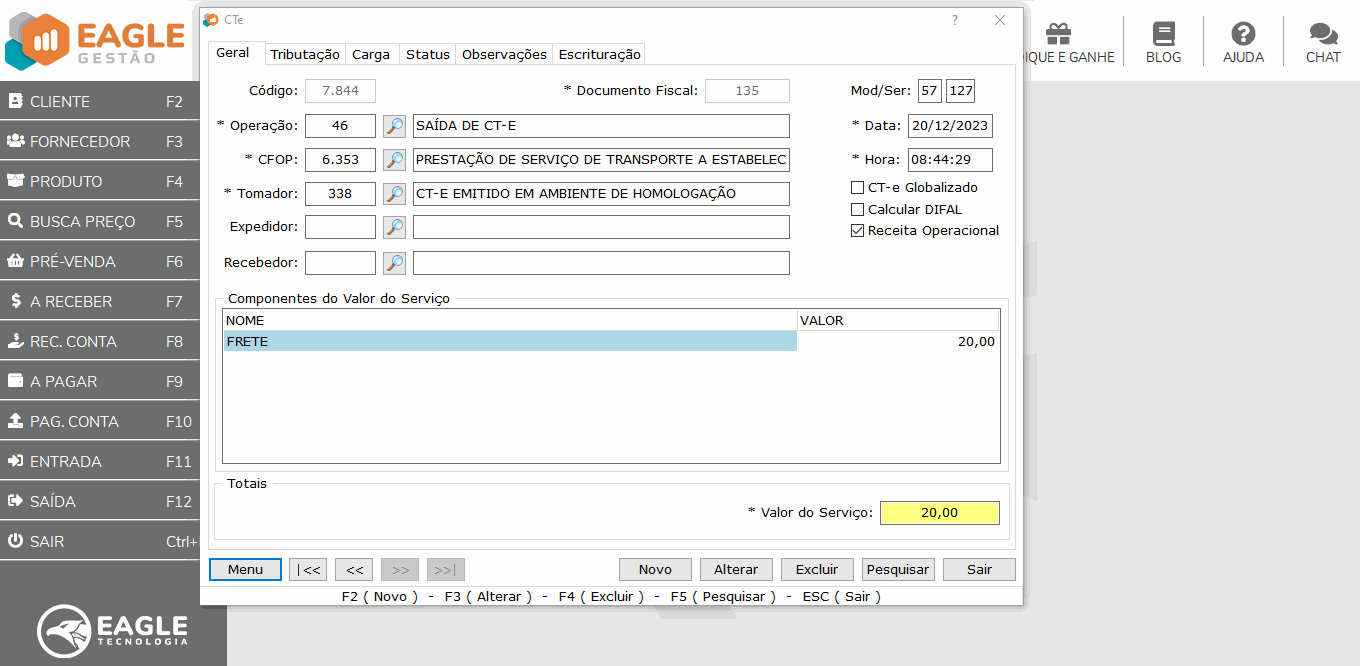Click the Novo button
The image size is (1360, 666).
tap(655, 569)
